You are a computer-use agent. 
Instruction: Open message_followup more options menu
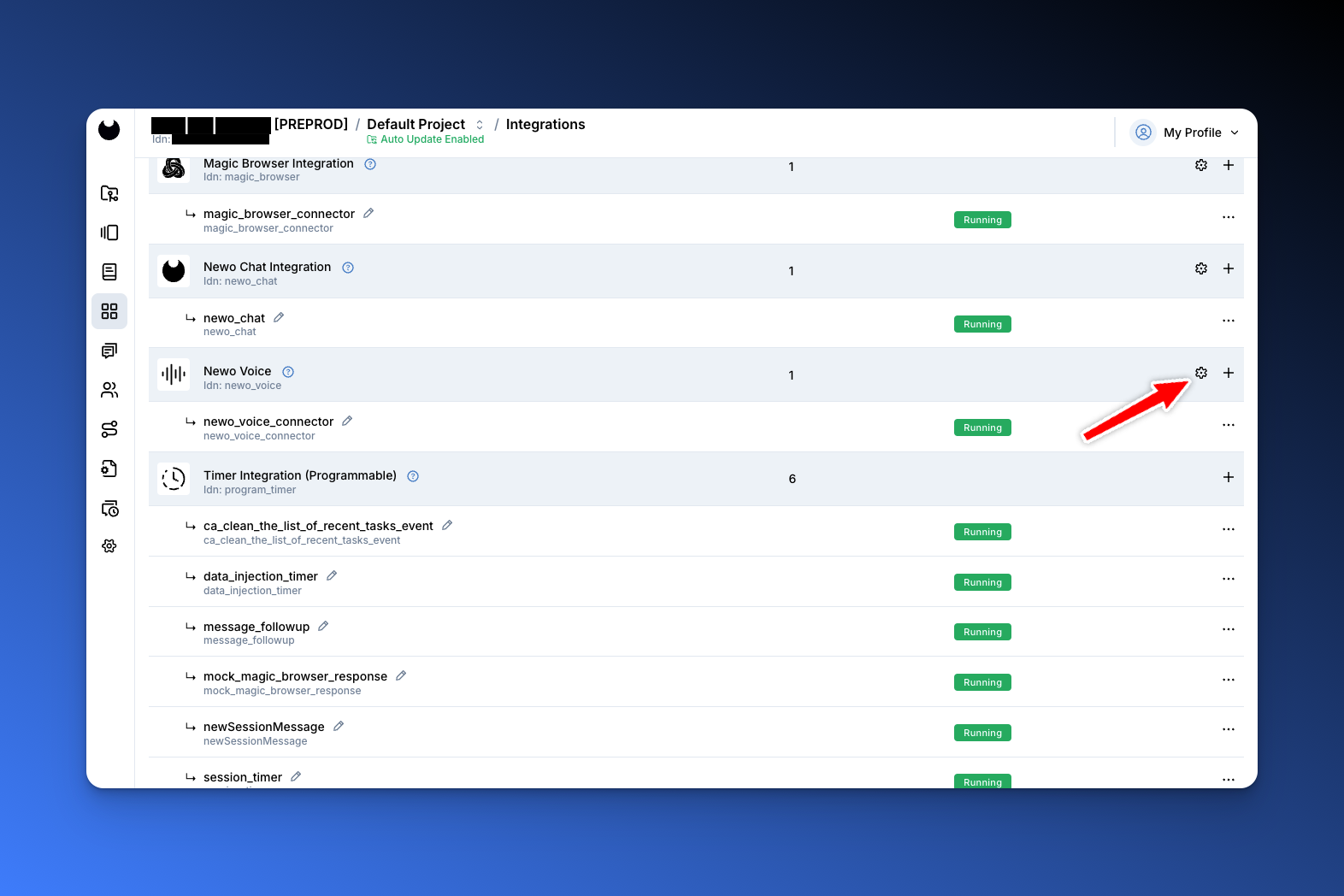point(1229,629)
